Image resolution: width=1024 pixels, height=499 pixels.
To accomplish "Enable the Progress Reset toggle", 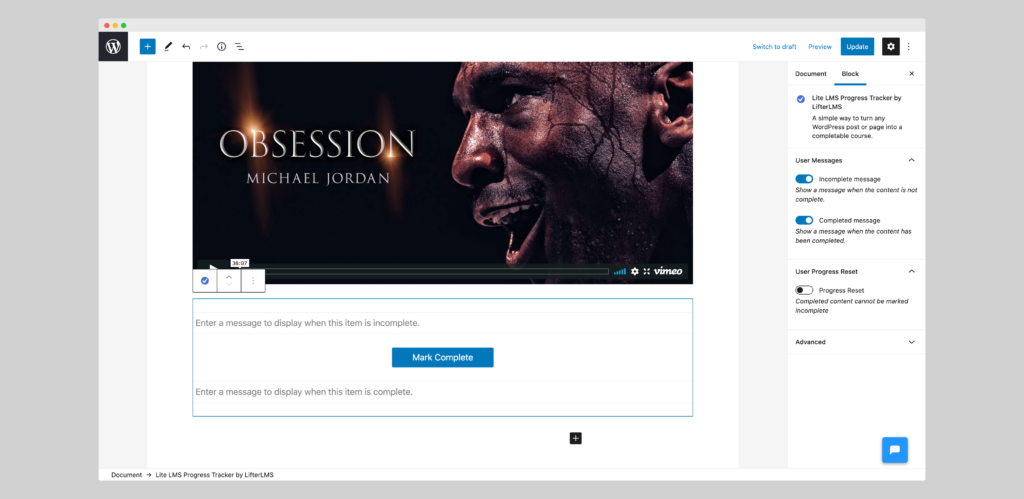I will 804,290.
